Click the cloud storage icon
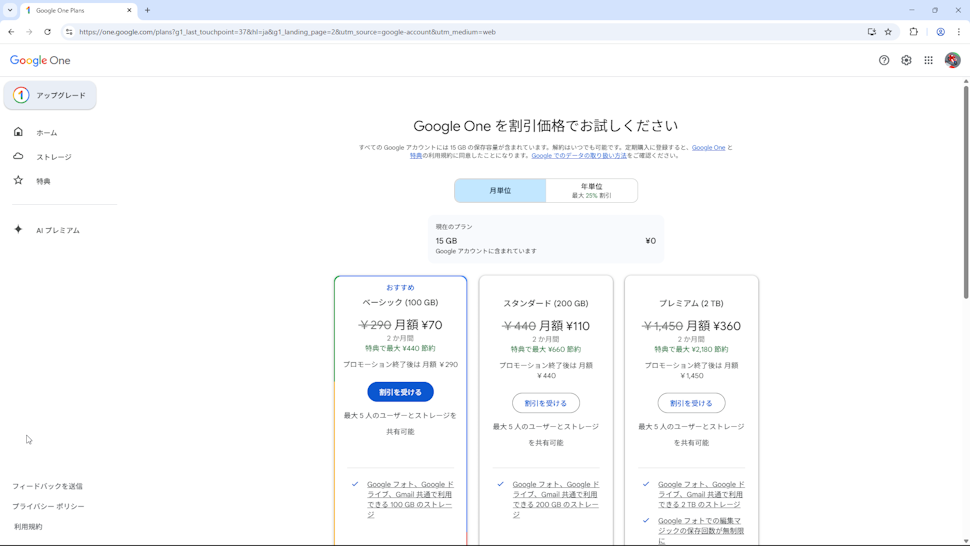The width and height of the screenshot is (970, 546). click(x=19, y=156)
